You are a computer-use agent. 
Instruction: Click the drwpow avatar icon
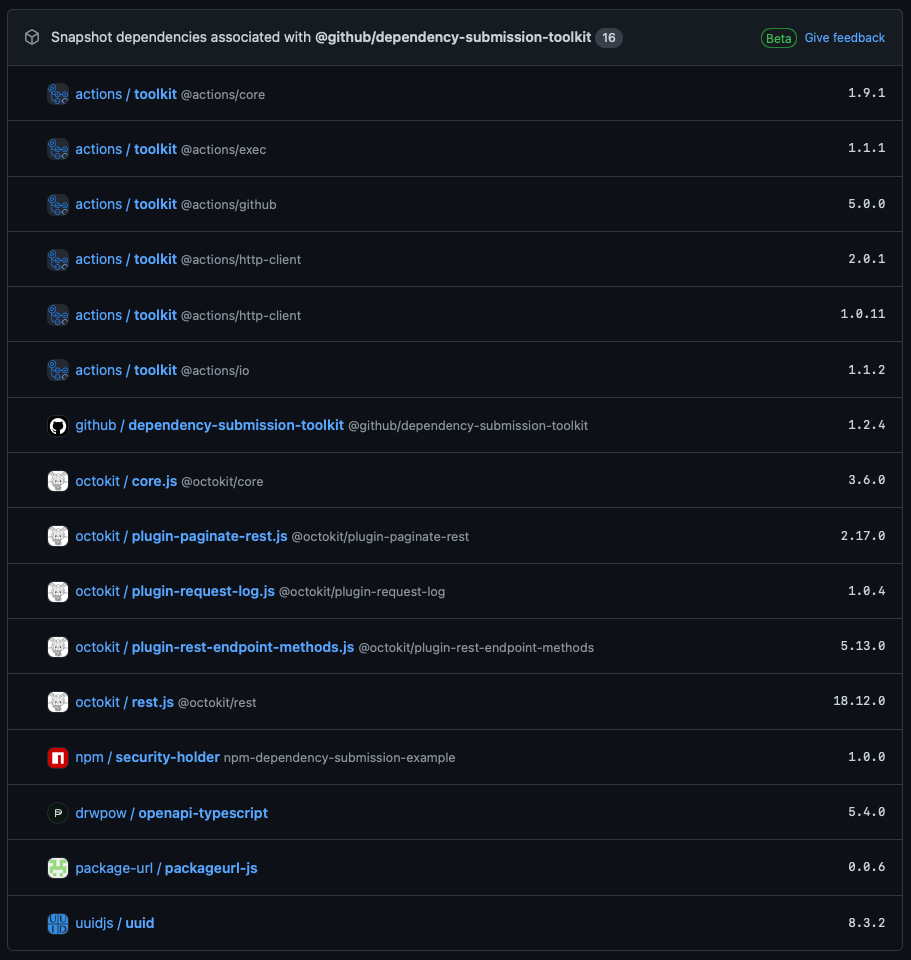(x=58, y=813)
